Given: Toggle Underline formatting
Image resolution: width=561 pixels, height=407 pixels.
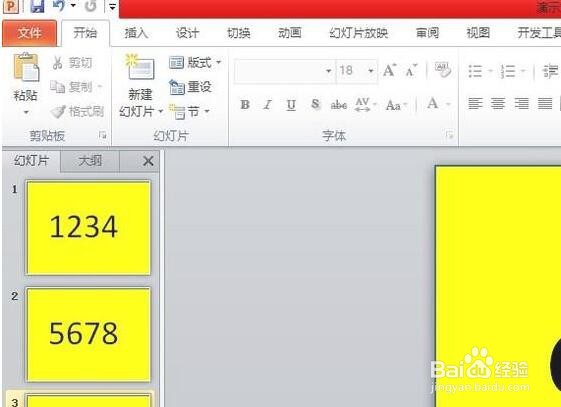Looking at the screenshot, I should click(x=291, y=105).
